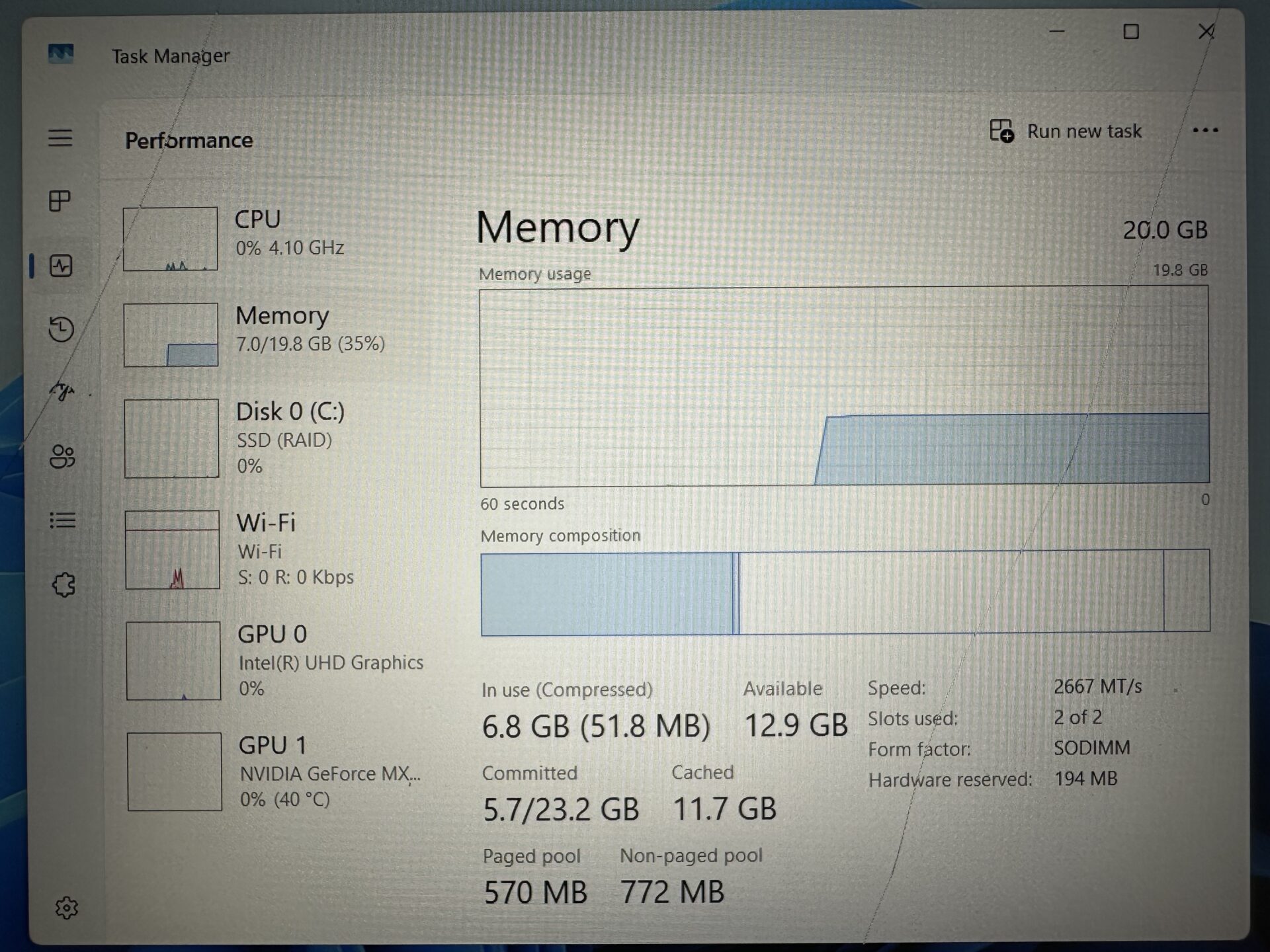Image resolution: width=1270 pixels, height=952 pixels.
Task: Select GPU 1 NVIDIA GeForce item
Action: (278, 771)
